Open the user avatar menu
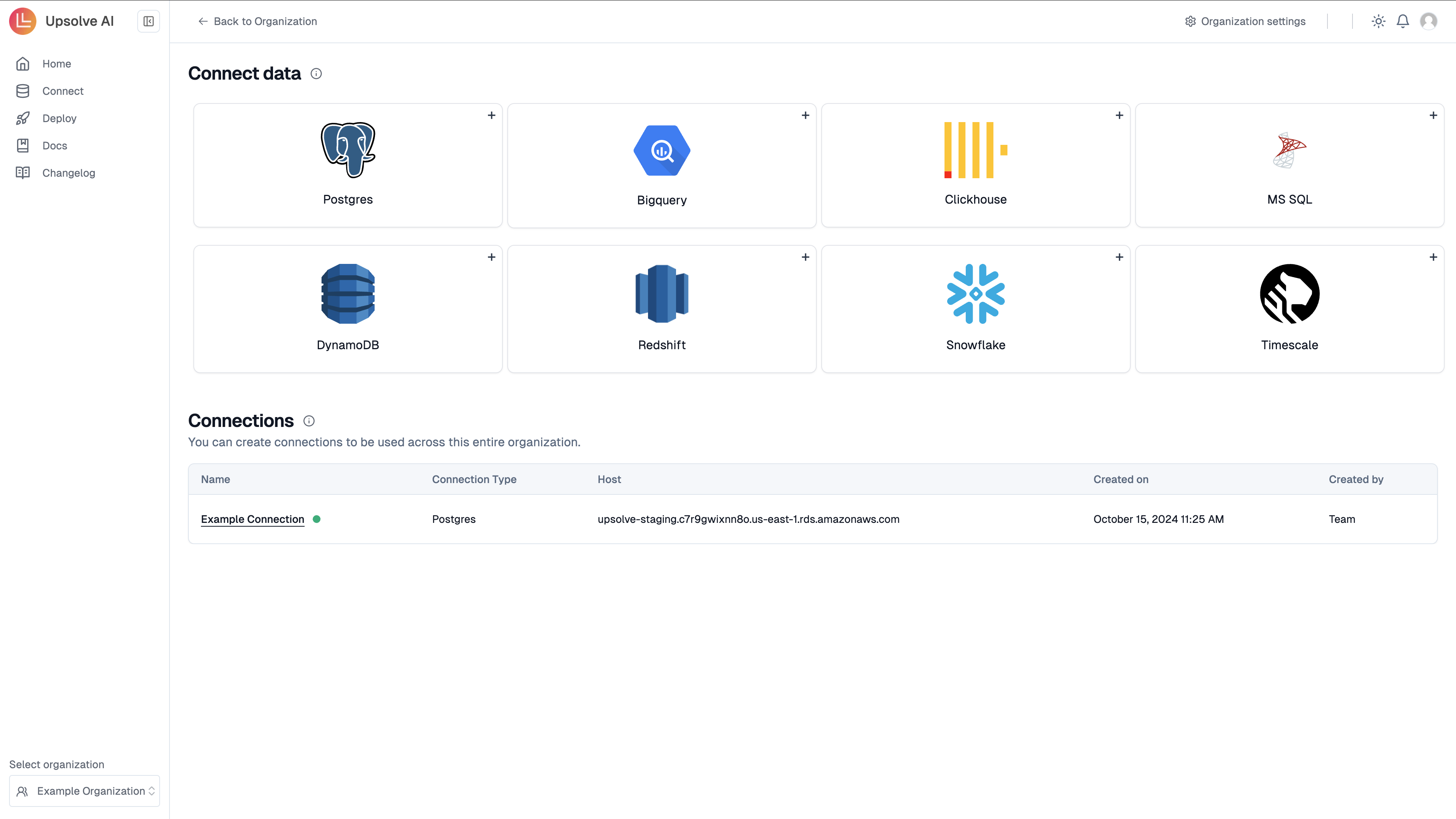1456x819 pixels. coord(1428,22)
